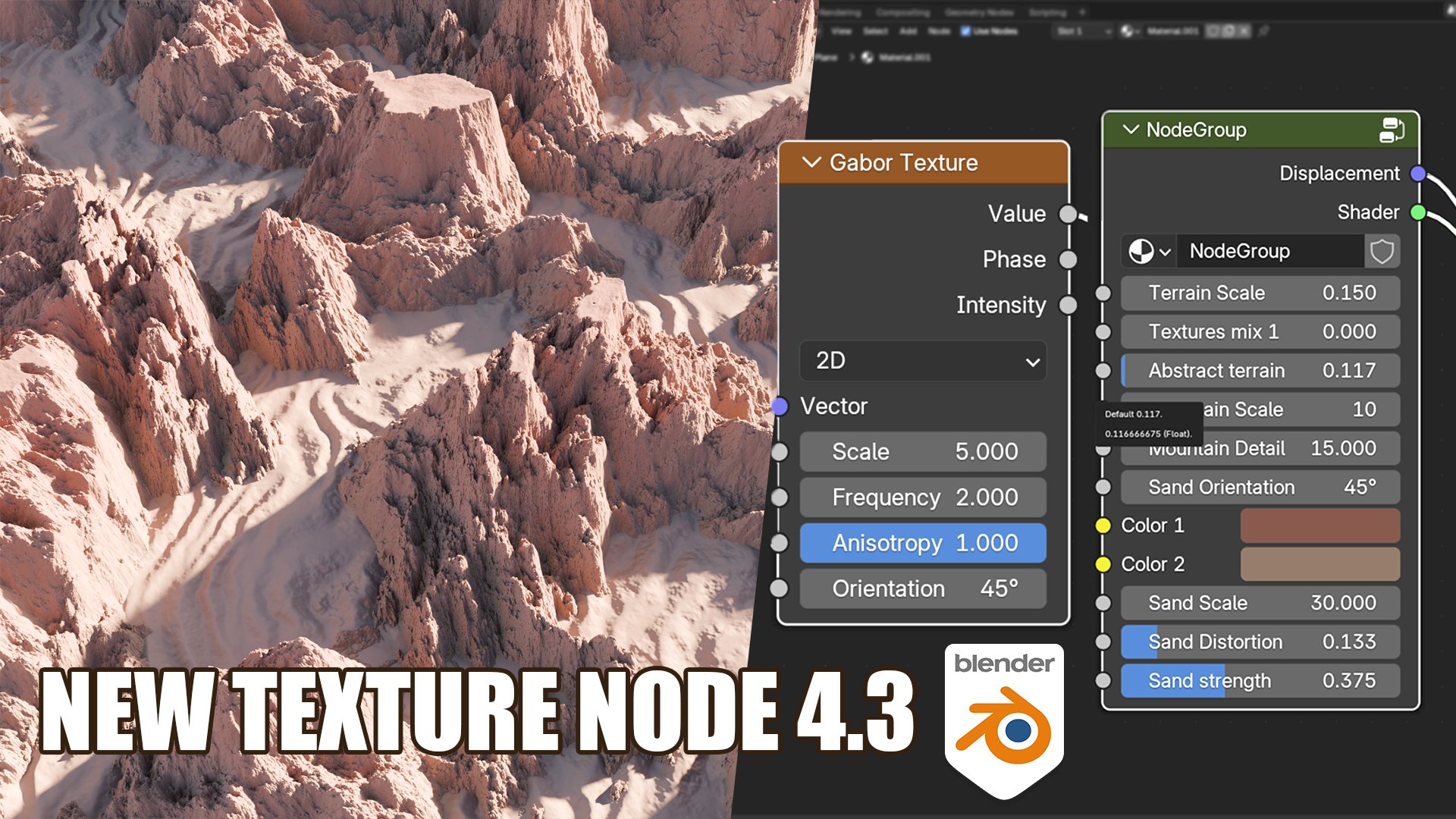Switch to the Geometry Nodes workspace tab
The image size is (1456, 819).
(978, 12)
